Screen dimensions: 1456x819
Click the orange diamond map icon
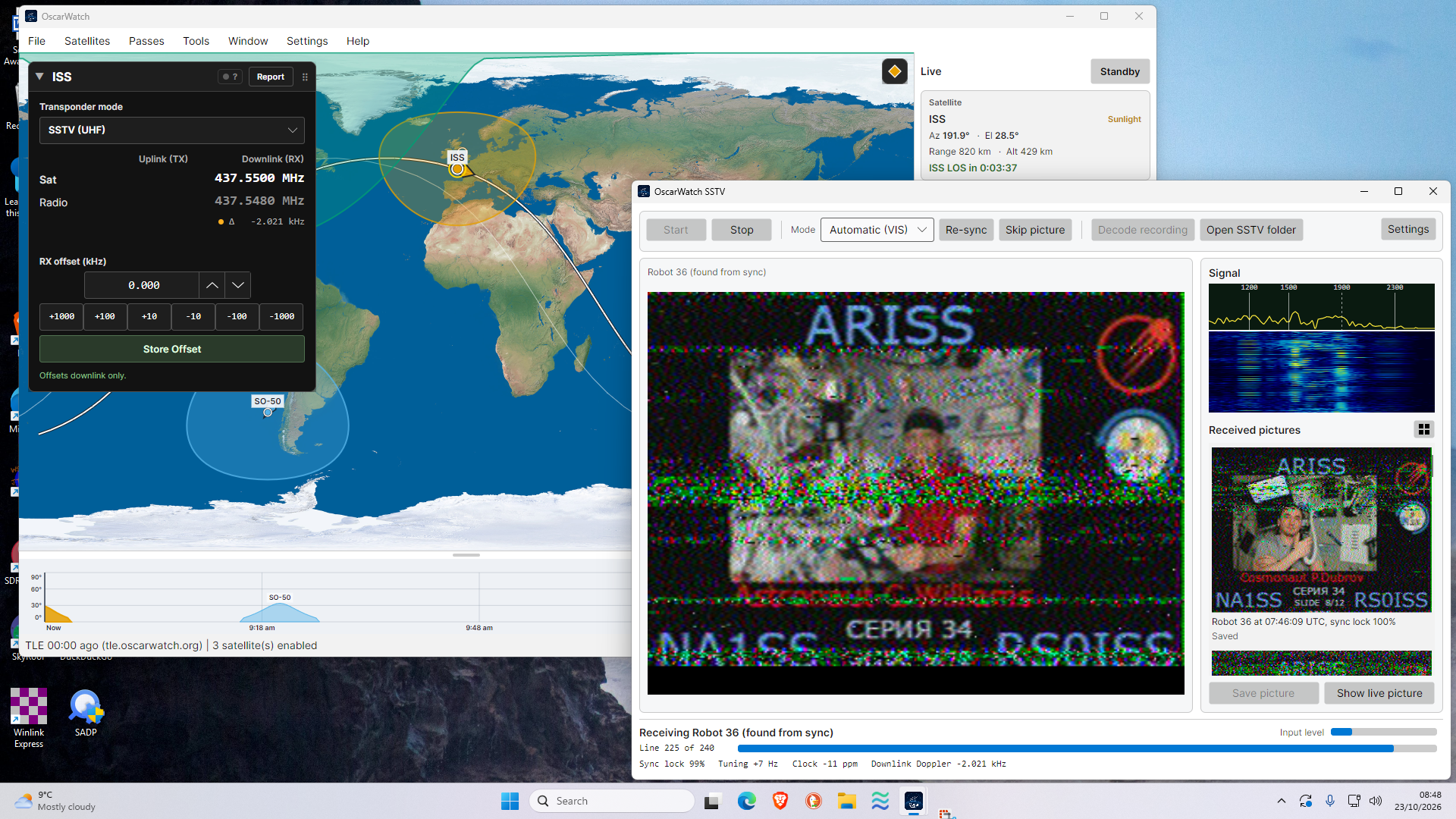click(895, 71)
